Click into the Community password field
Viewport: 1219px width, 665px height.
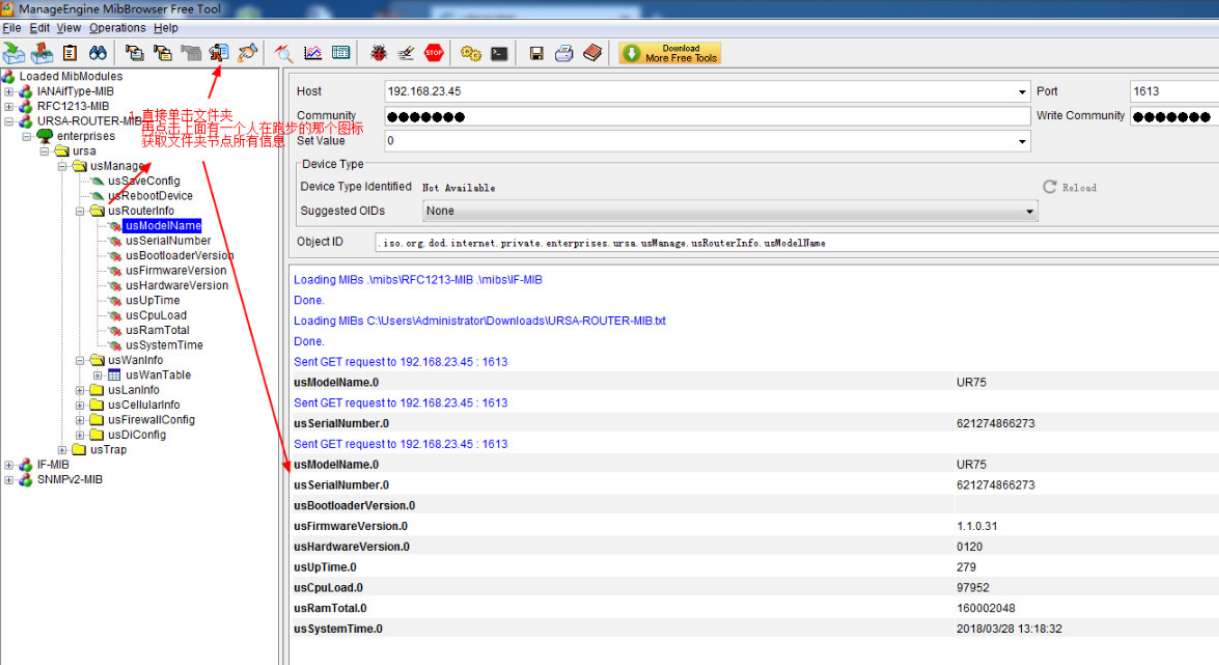point(706,117)
